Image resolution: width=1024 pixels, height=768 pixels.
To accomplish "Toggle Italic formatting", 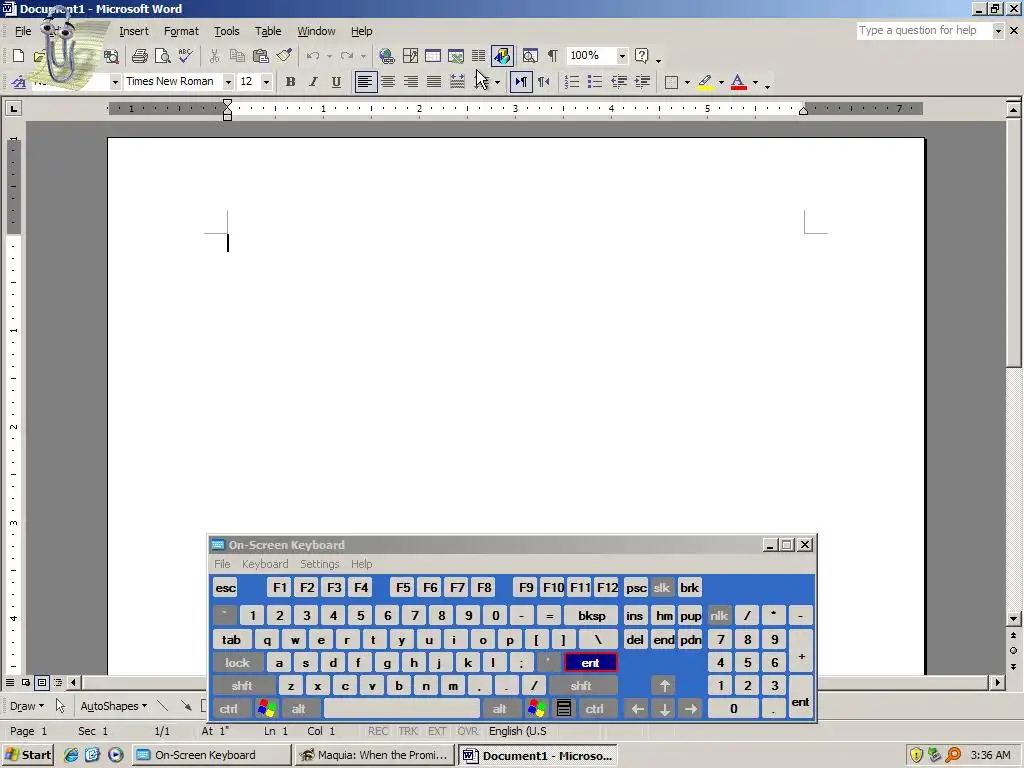I will coord(313,82).
